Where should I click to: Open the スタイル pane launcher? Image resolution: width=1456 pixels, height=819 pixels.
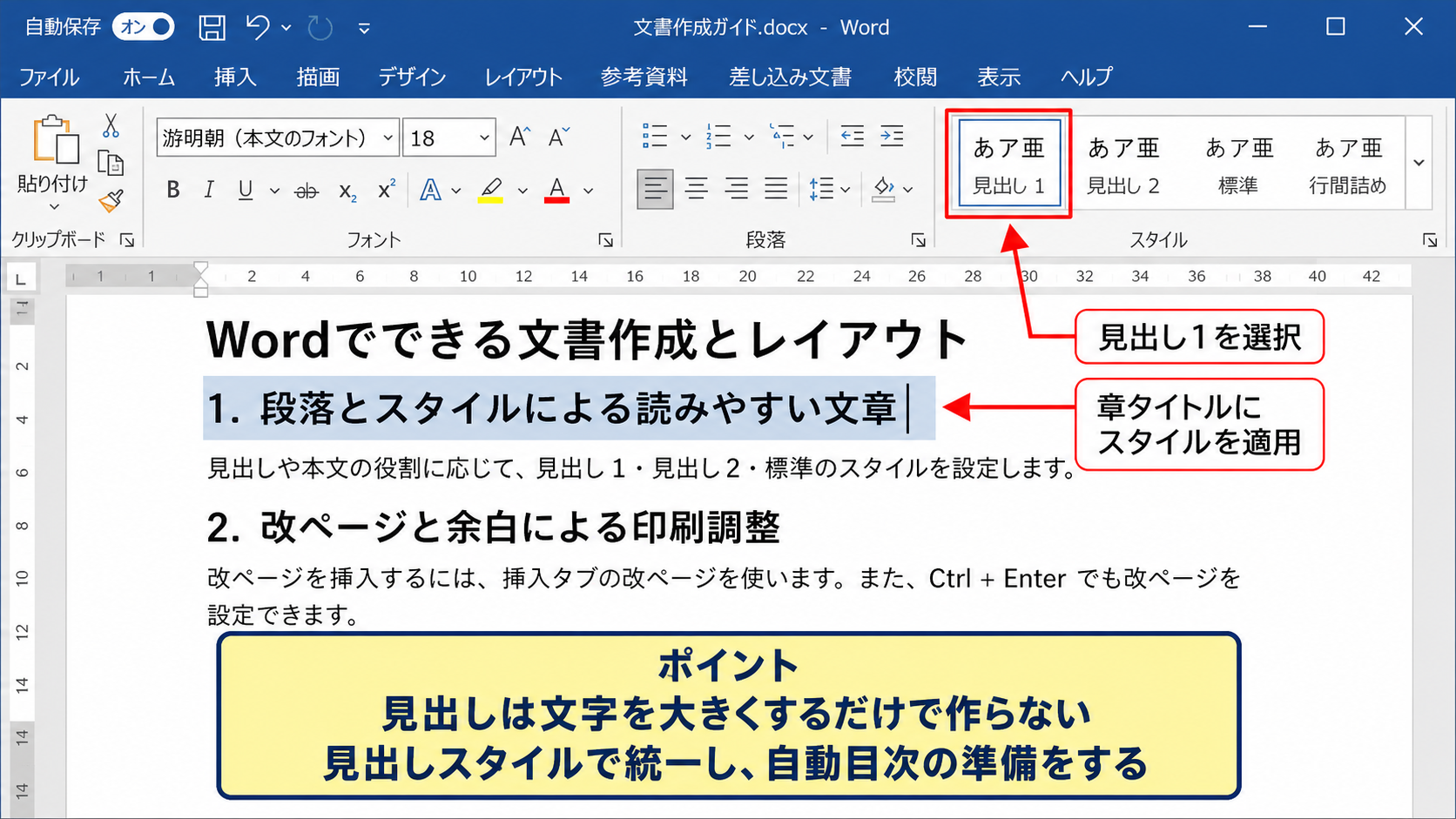1430,240
